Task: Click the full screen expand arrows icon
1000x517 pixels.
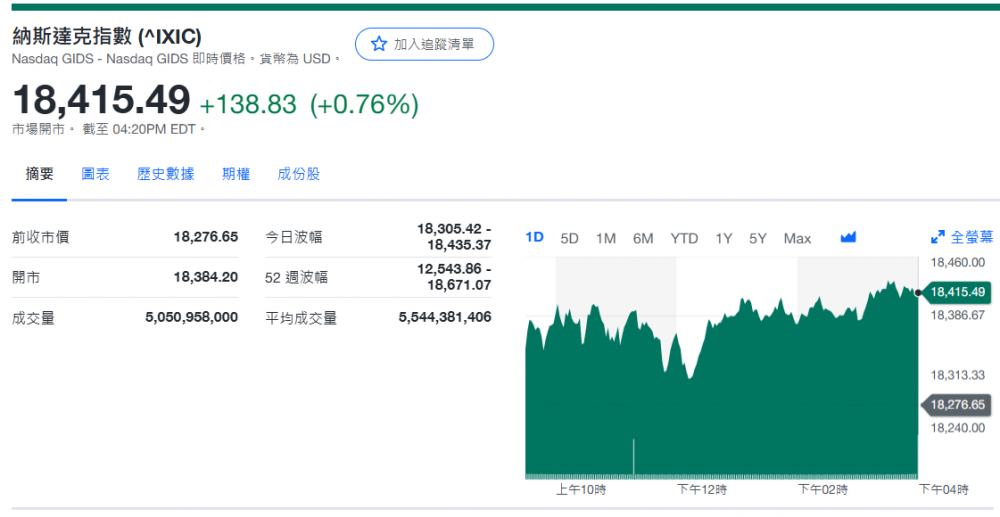Action: coord(937,238)
